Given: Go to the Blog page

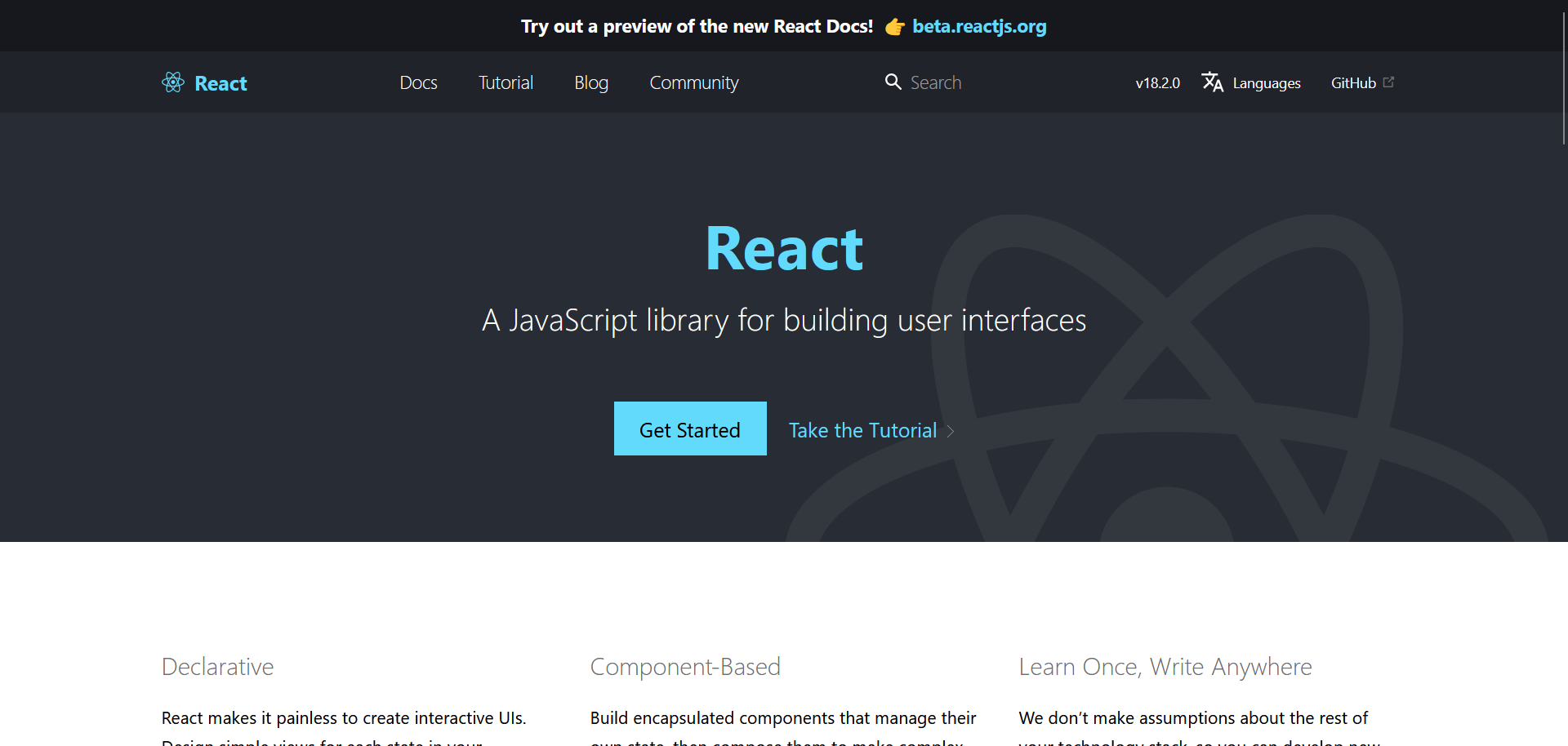Looking at the screenshot, I should tap(591, 82).
